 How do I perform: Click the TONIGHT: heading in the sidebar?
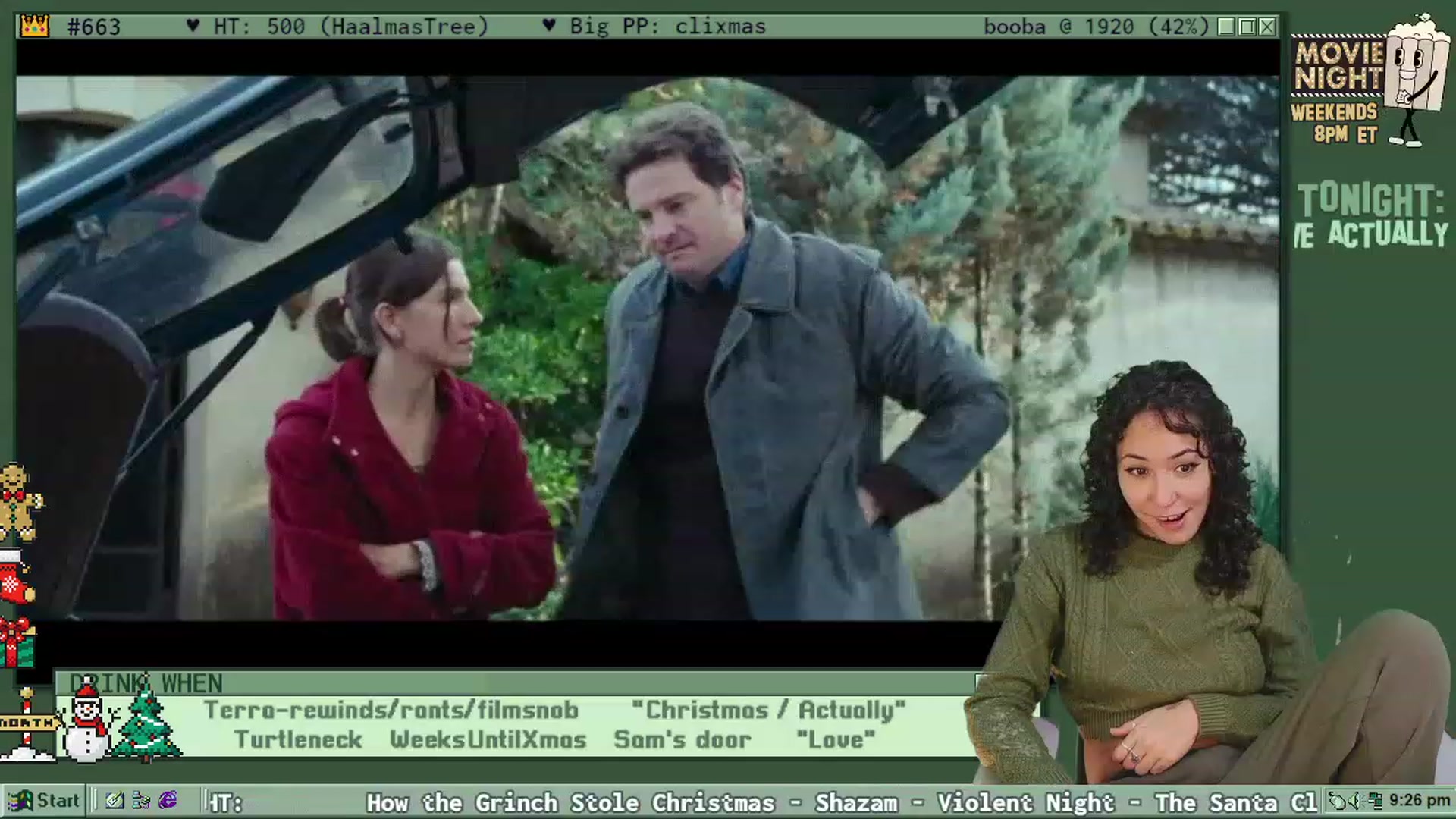(1371, 200)
